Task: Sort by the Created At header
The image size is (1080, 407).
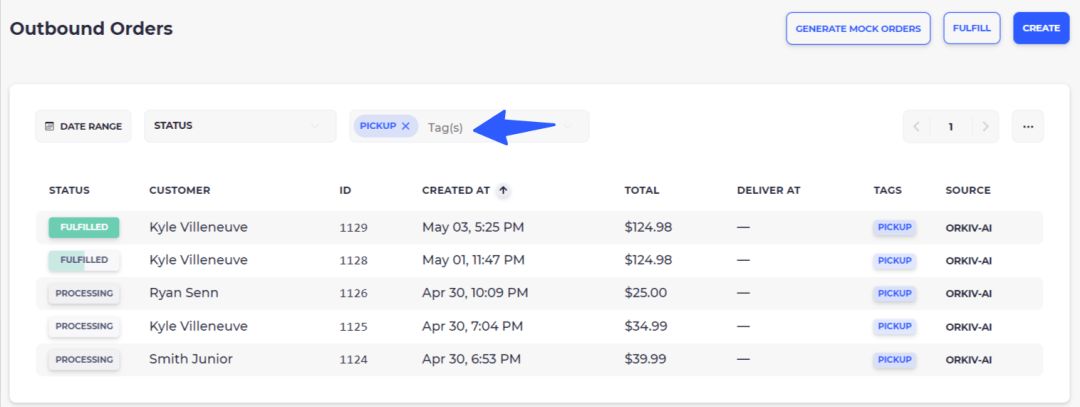Action: click(x=456, y=191)
